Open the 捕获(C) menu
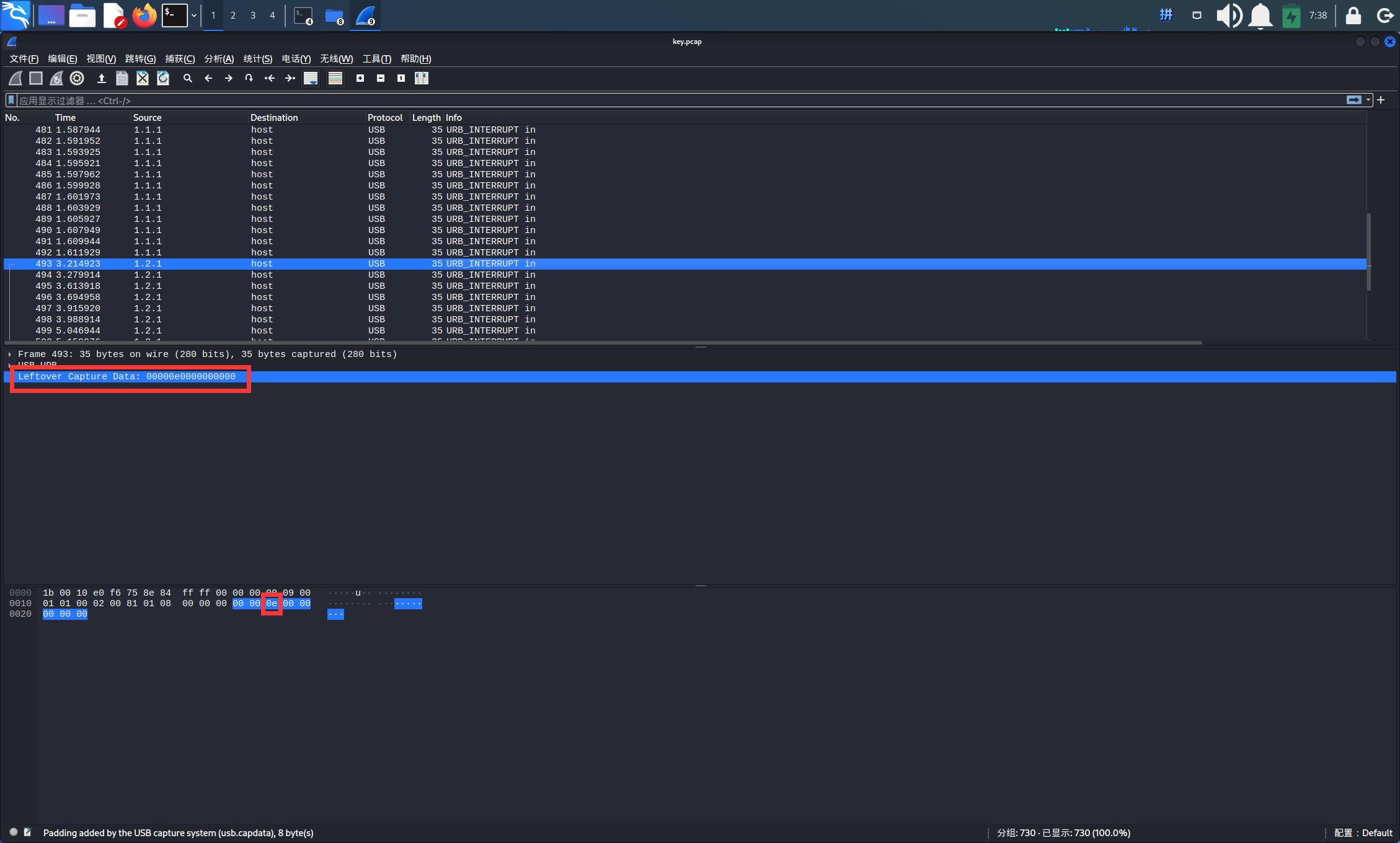 [180, 59]
